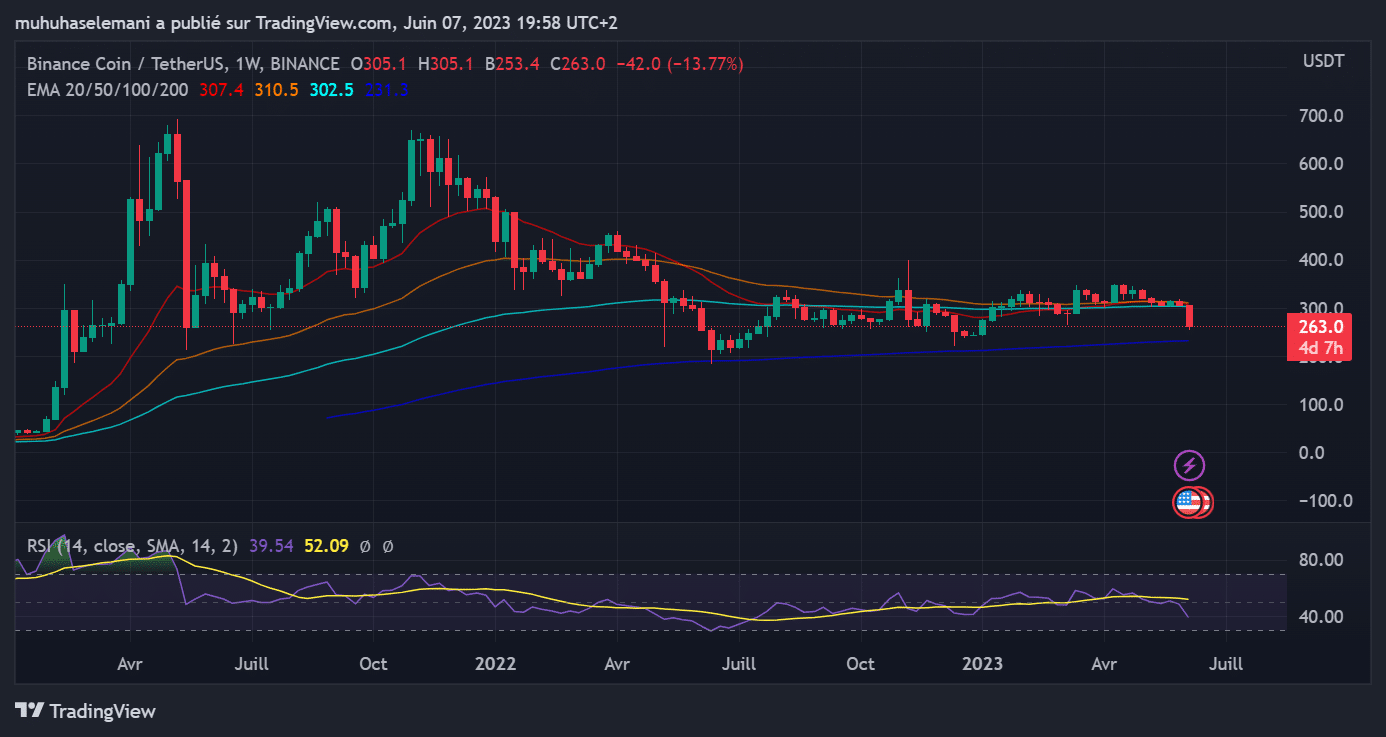The width and height of the screenshot is (1386, 737).
Task: Click the 80.00 RSI axis label
Action: [x=1322, y=560]
